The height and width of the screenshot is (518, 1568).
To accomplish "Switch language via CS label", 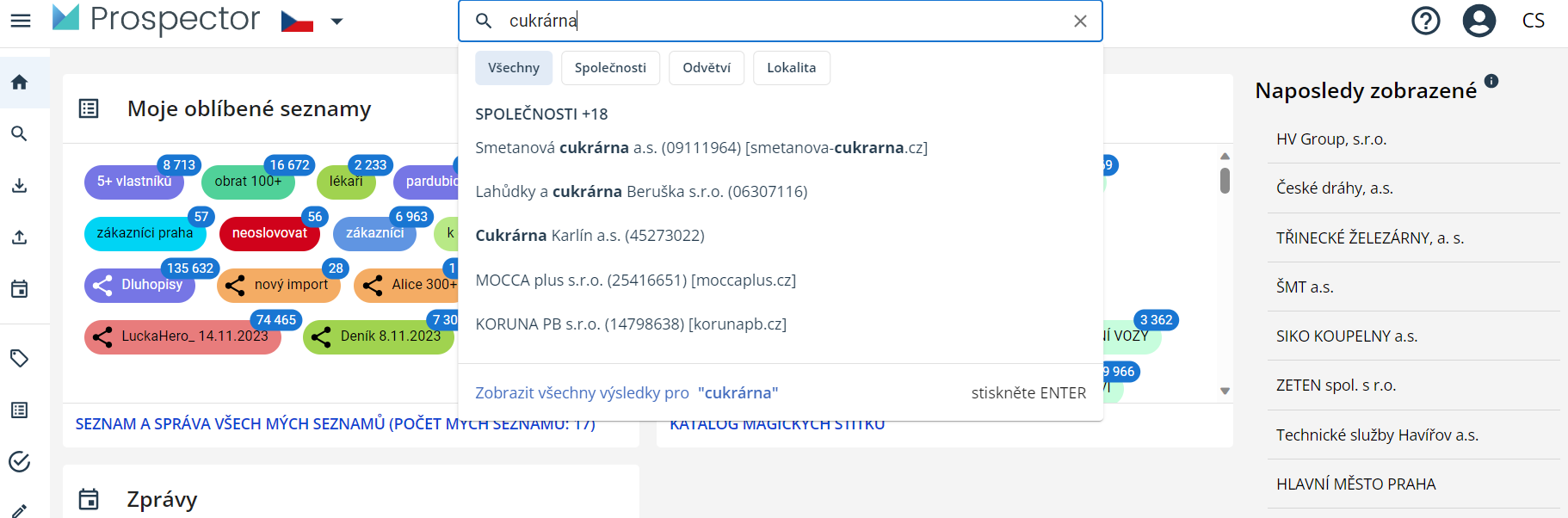I will tap(1533, 21).
